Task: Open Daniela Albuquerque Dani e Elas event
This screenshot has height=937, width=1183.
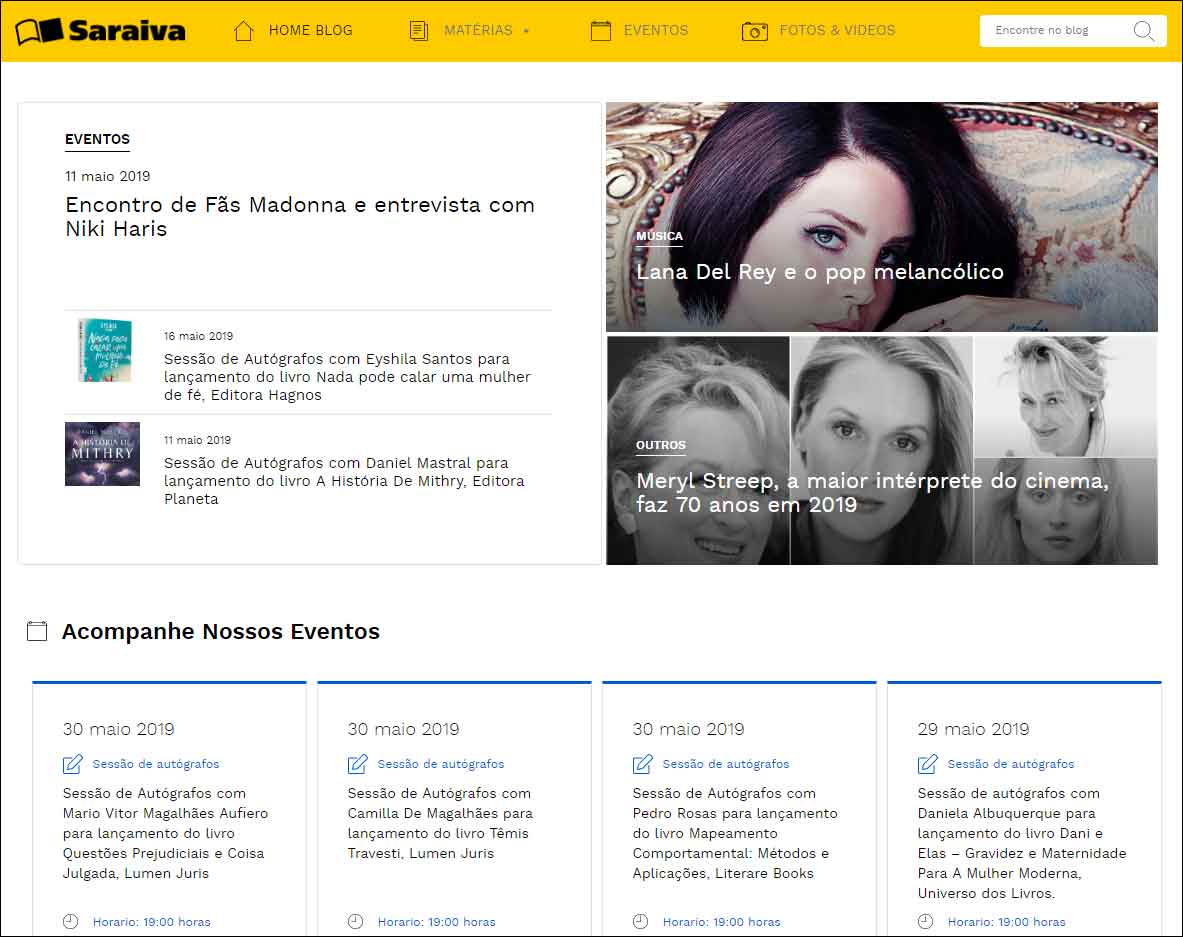Action: coord(1022,843)
